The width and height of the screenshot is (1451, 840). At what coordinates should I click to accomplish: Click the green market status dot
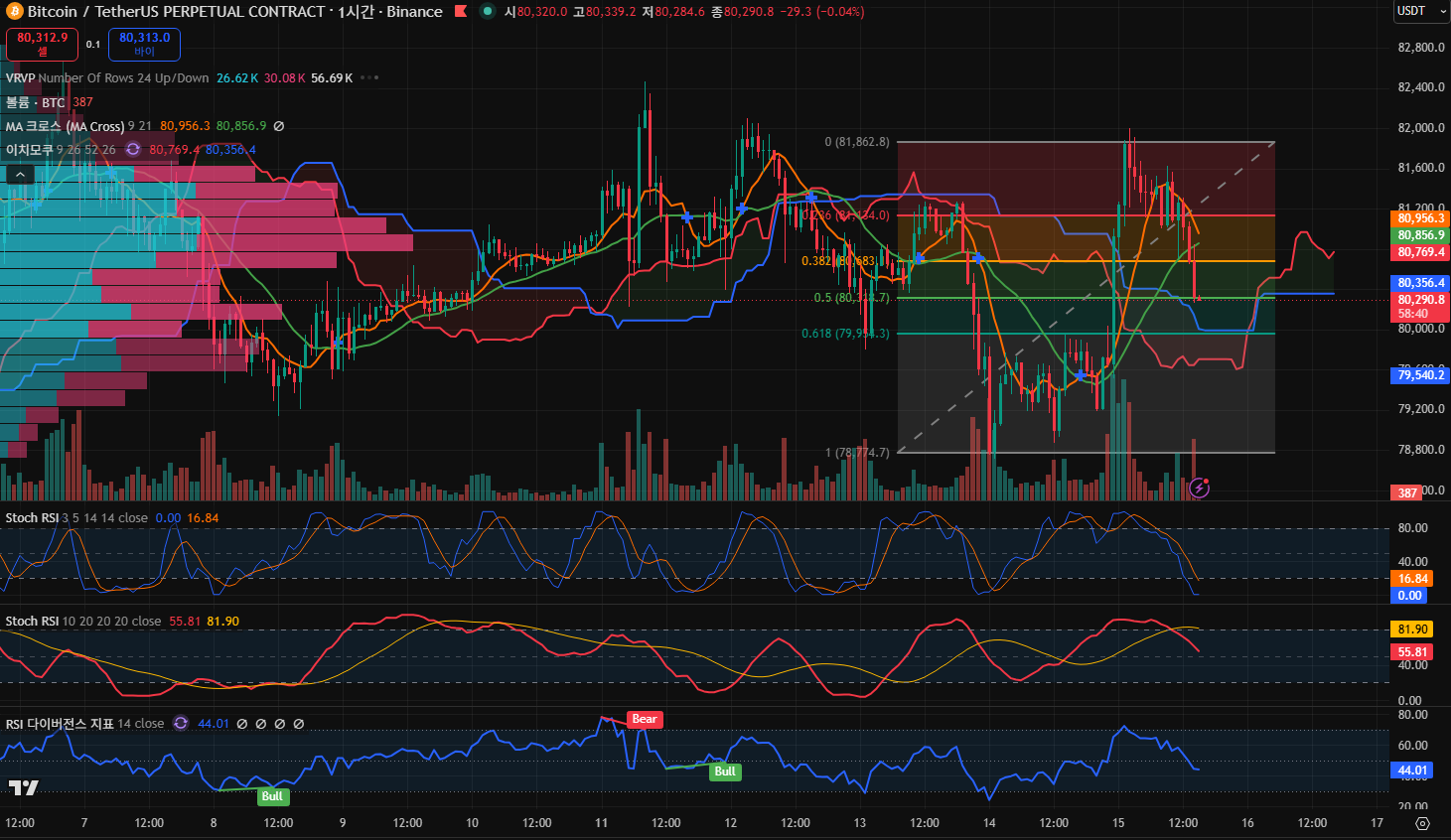(488, 12)
